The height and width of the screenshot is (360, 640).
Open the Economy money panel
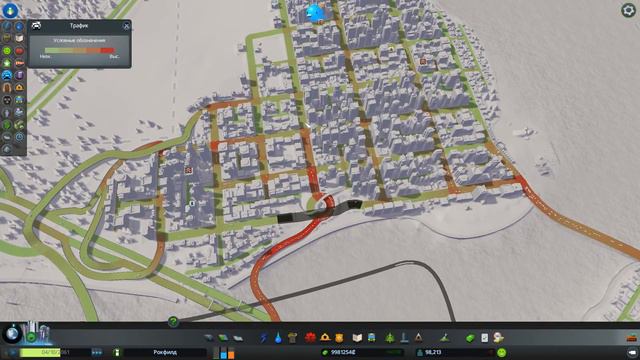click(470, 338)
